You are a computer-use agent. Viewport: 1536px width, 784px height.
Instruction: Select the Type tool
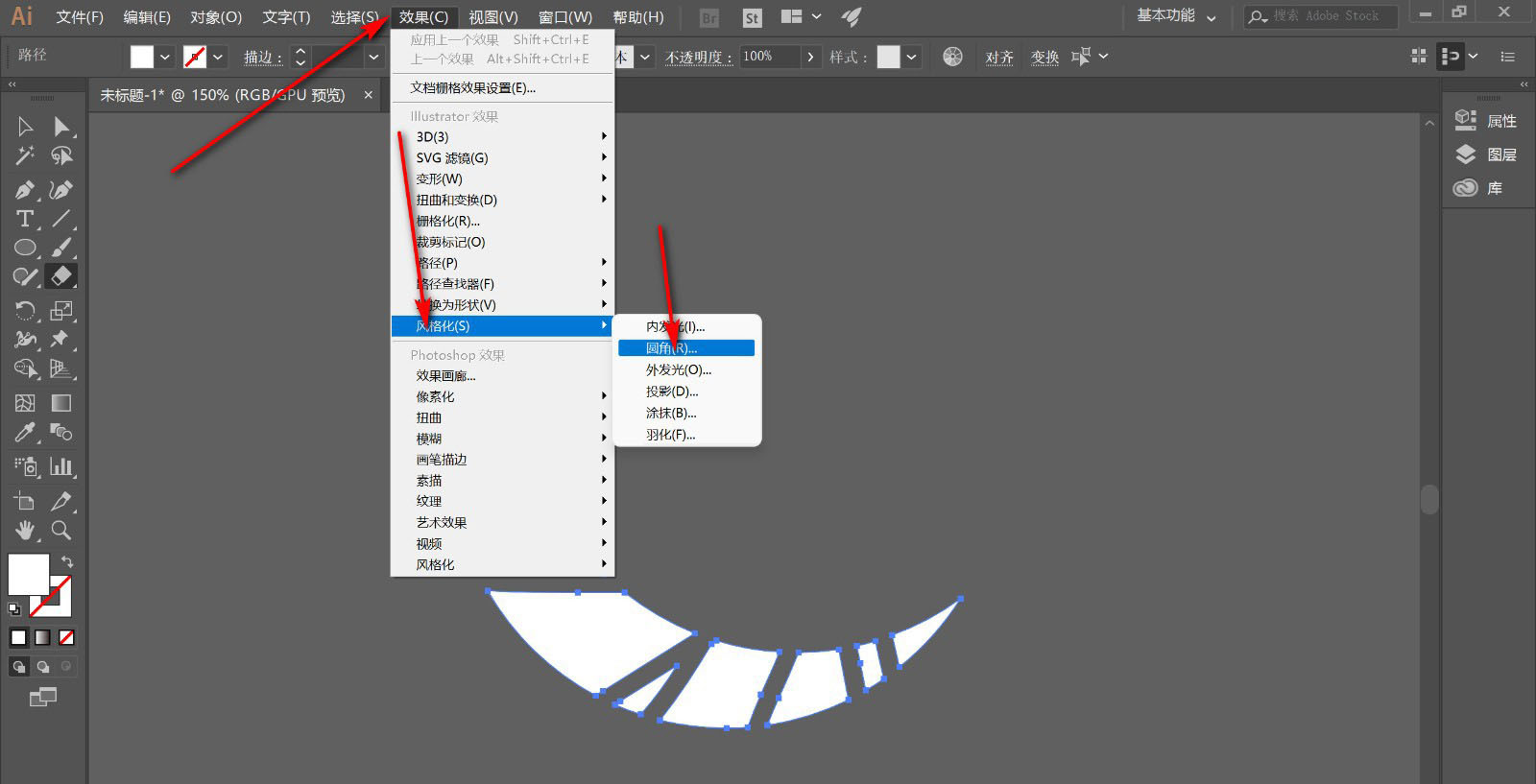pos(25,219)
